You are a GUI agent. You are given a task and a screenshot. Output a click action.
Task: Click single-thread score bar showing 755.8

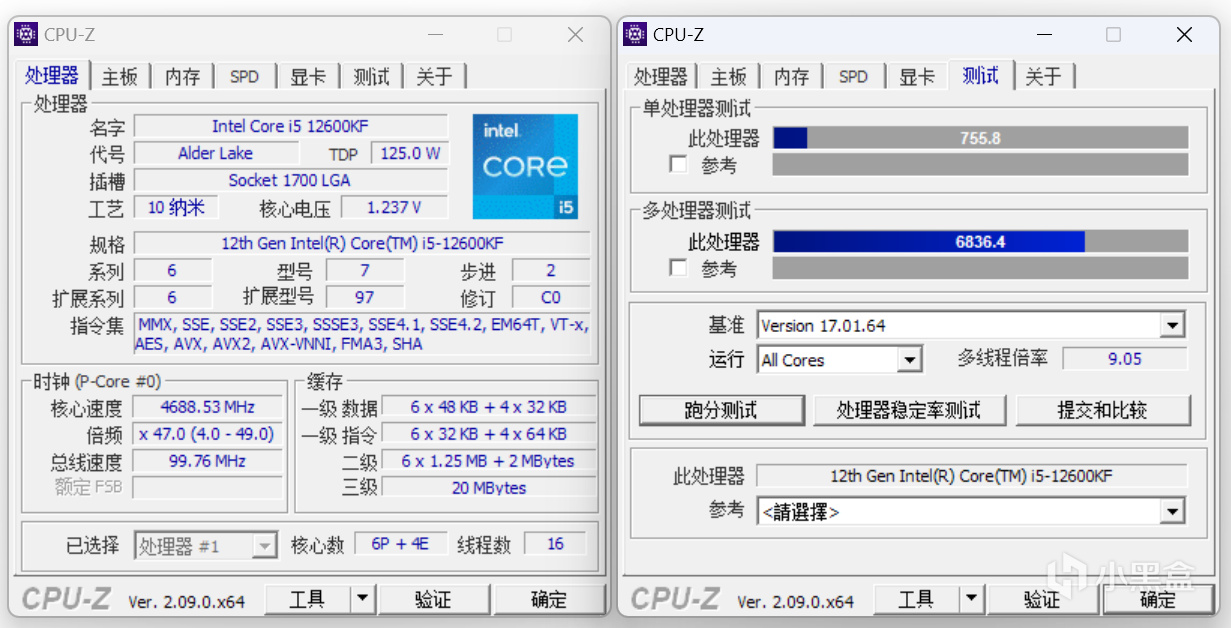tap(980, 138)
